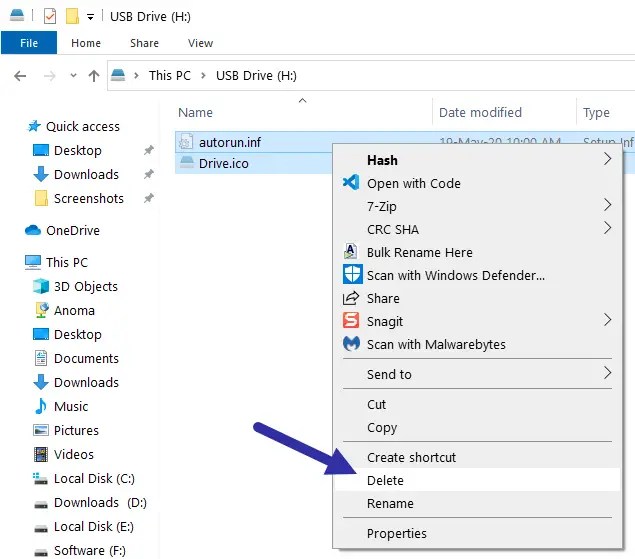Image resolution: width=635 pixels, height=559 pixels.
Task: Click the Share icon in context menu
Action: coord(351,298)
